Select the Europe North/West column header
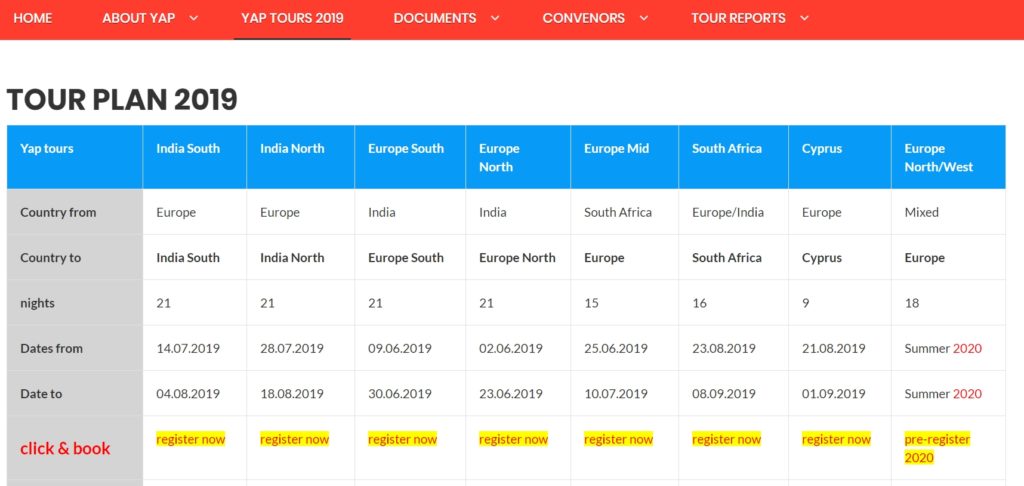 (x=948, y=157)
